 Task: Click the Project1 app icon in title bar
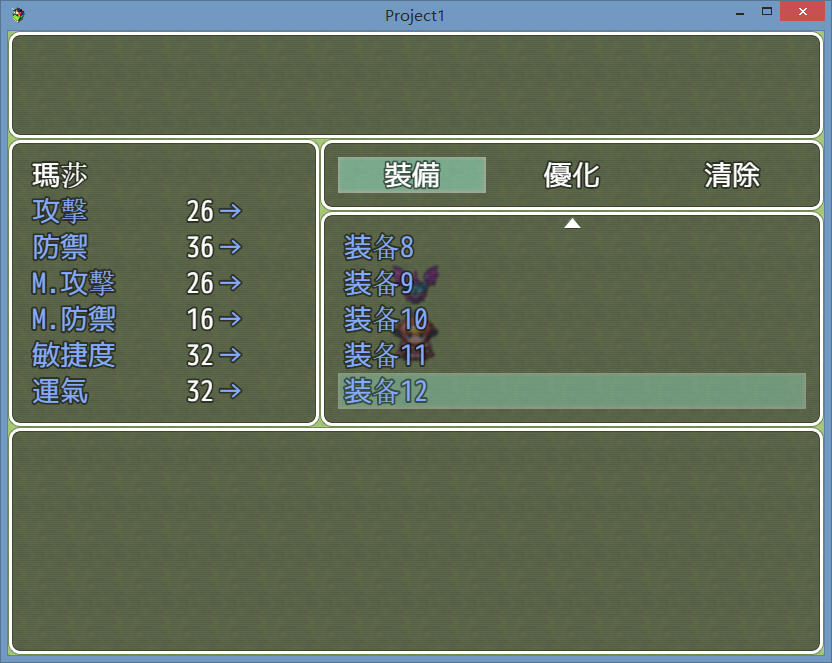coord(18,15)
